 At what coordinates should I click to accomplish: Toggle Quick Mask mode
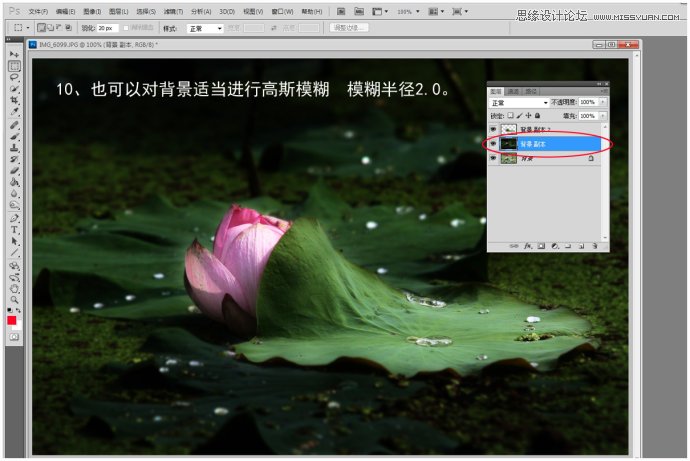point(14,337)
